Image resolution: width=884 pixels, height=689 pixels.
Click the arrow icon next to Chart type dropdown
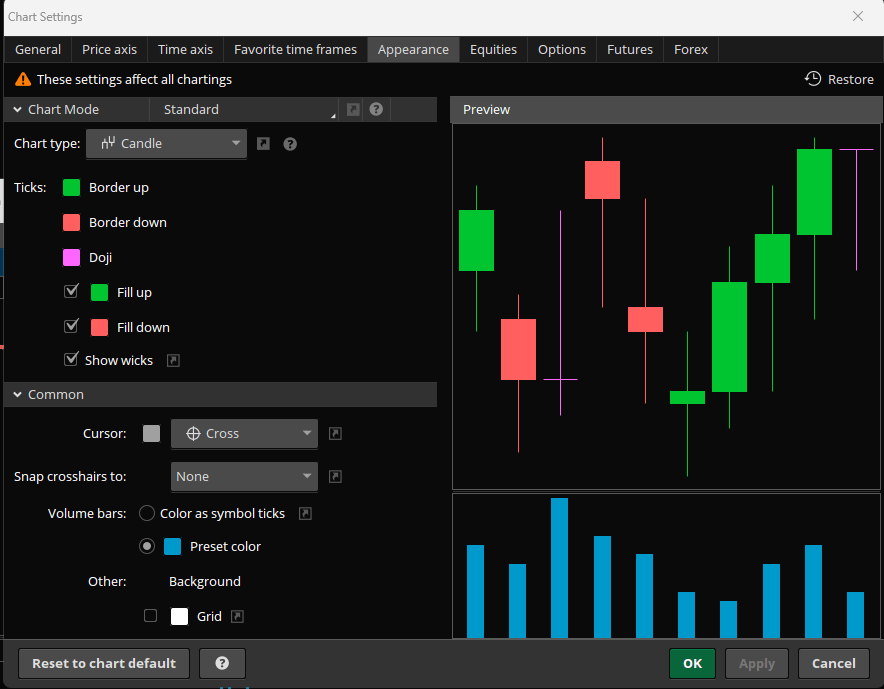tap(263, 144)
